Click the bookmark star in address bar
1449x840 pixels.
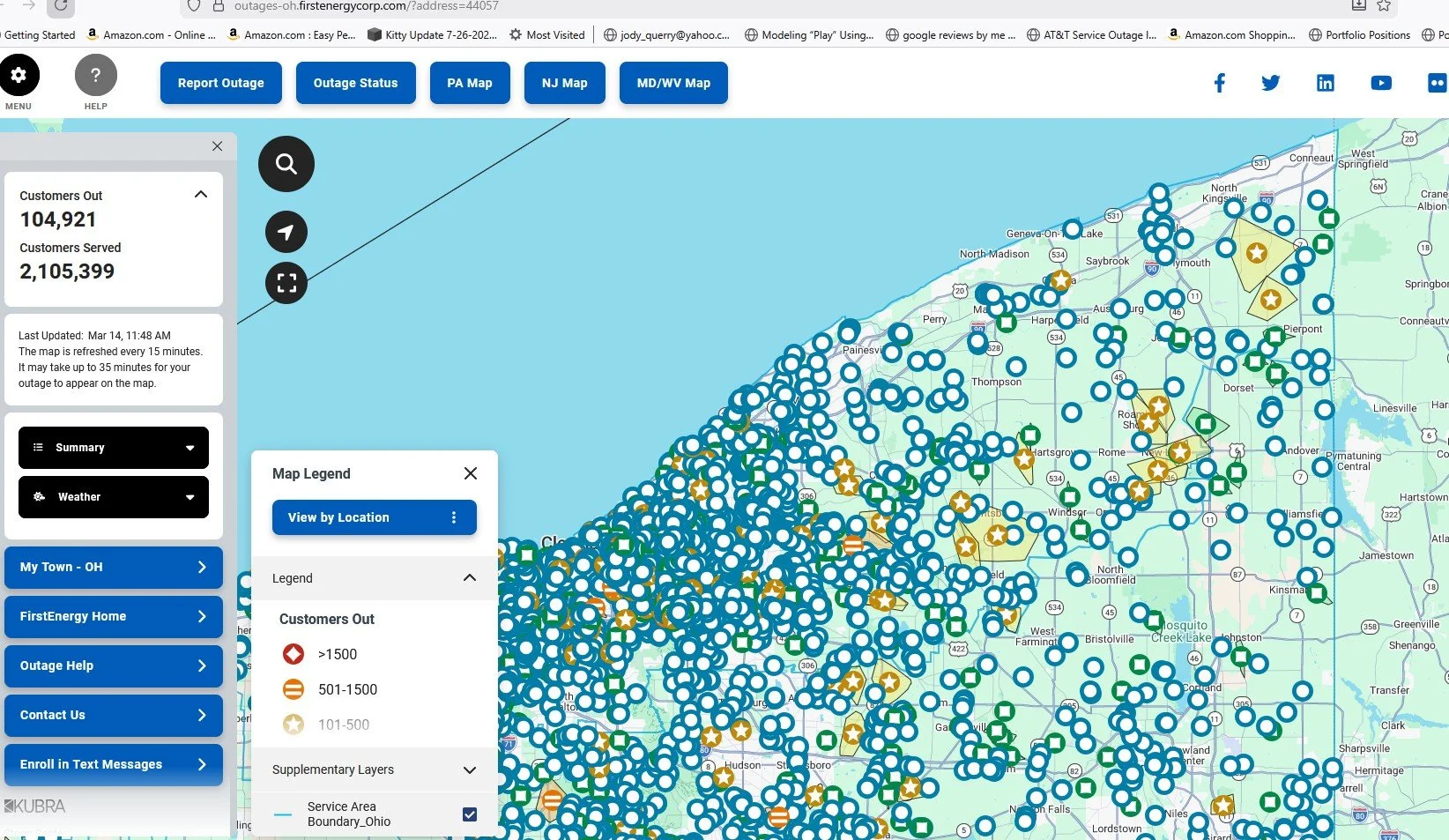[x=1385, y=5]
